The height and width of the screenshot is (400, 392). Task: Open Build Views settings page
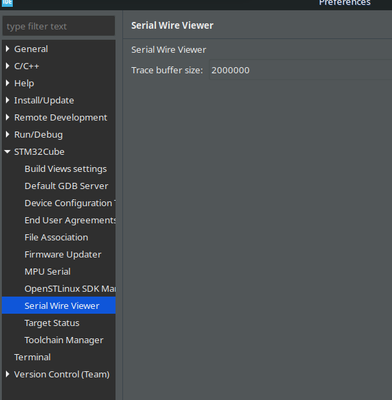point(66,169)
